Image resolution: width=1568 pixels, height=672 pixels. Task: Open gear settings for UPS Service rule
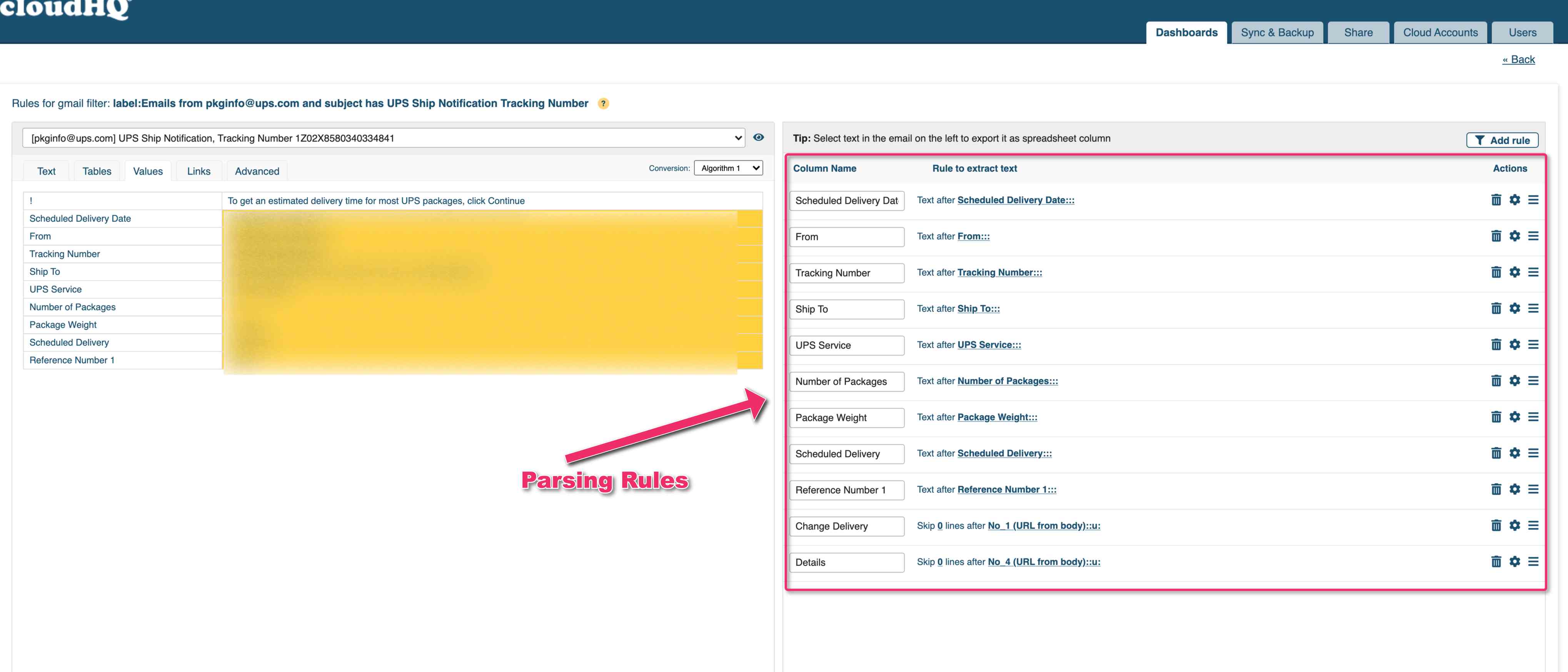coord(1515,344)
